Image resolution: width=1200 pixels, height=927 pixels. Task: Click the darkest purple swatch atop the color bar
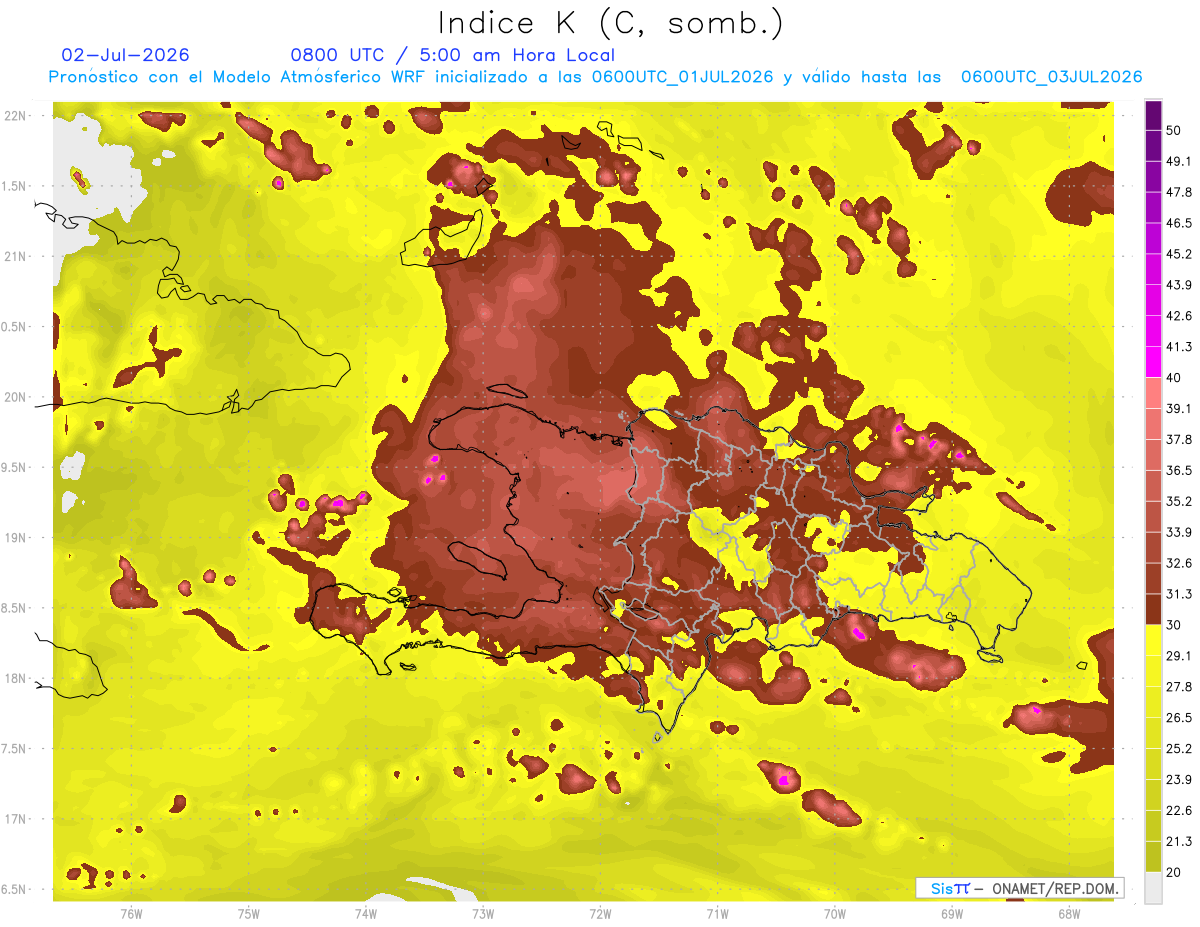coord(1153,115)
